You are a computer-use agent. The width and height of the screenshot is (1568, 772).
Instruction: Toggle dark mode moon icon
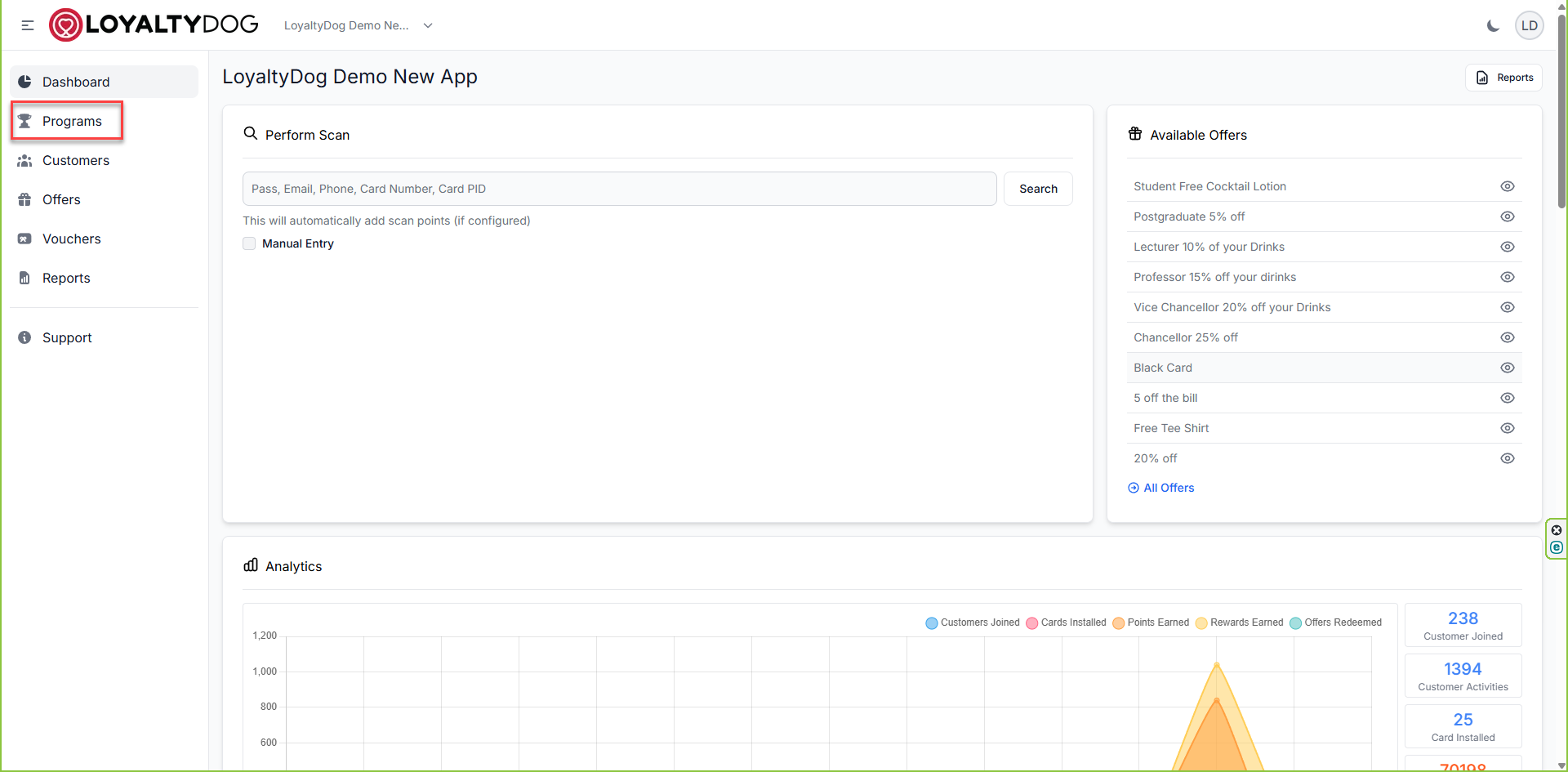click(1493, 25)
